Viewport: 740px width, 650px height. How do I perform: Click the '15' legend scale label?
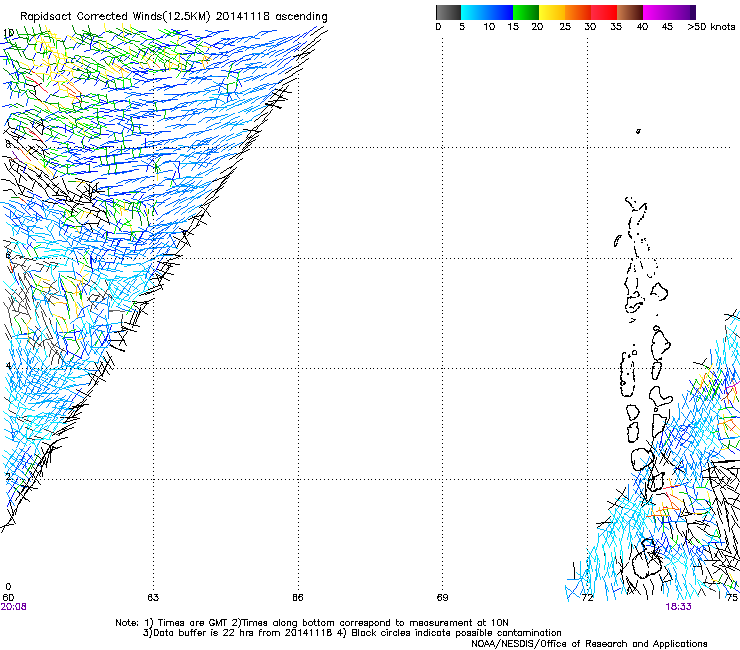[x=513, y=27]
